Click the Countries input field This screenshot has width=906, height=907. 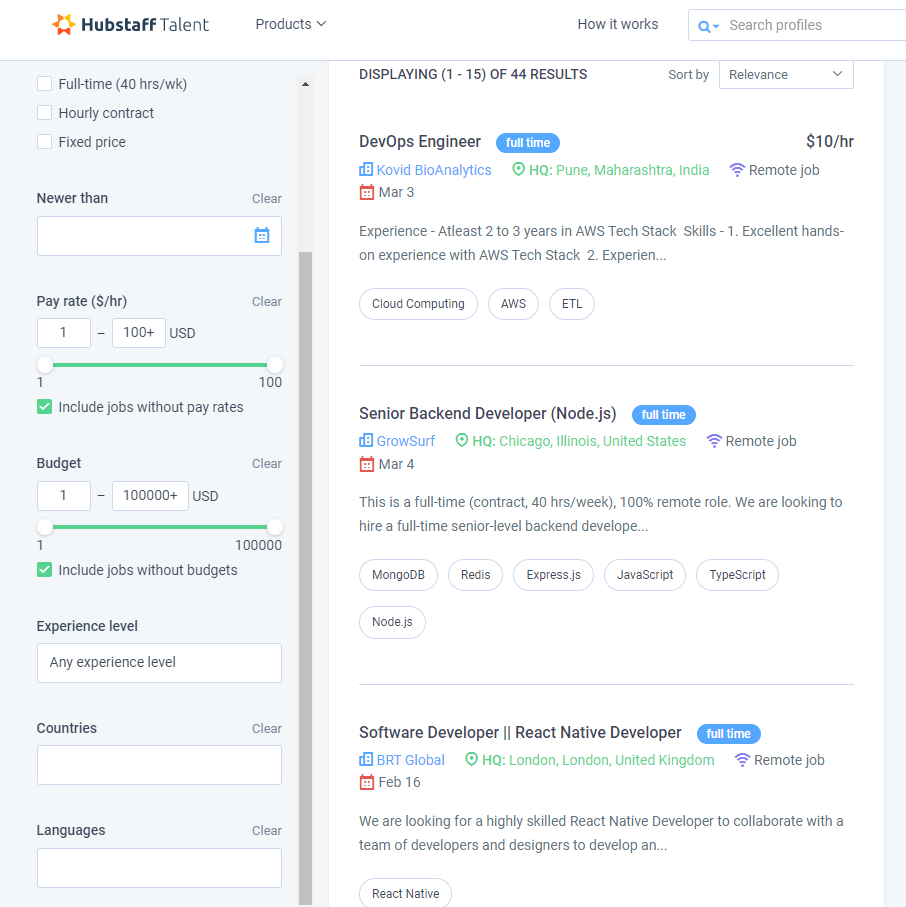click(x=159, y=765)
